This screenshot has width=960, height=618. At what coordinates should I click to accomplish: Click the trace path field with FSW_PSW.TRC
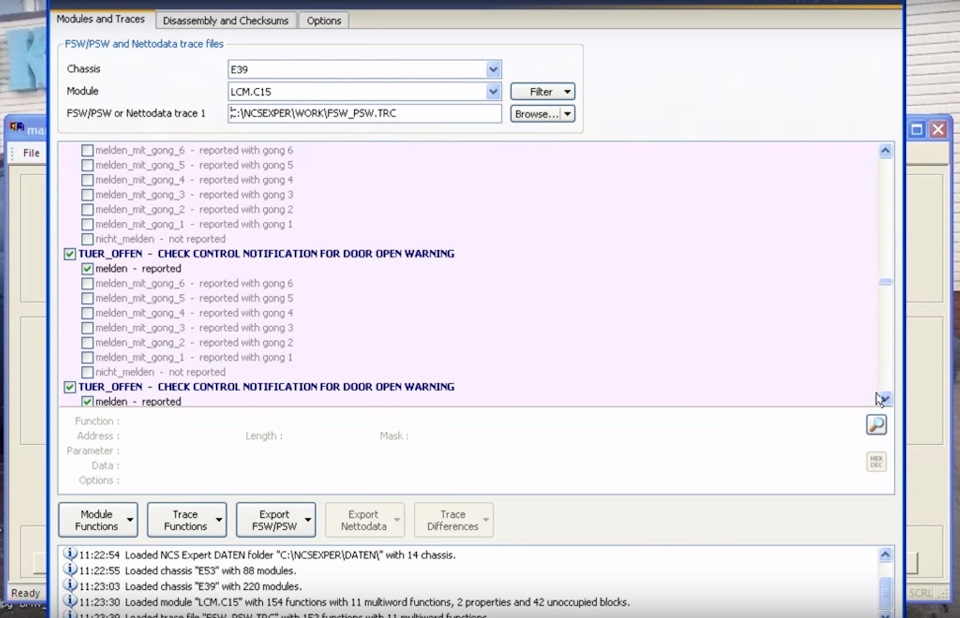365,113
